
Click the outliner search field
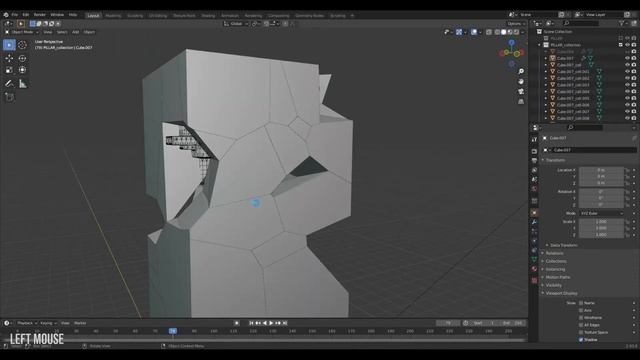pos(580,24)
